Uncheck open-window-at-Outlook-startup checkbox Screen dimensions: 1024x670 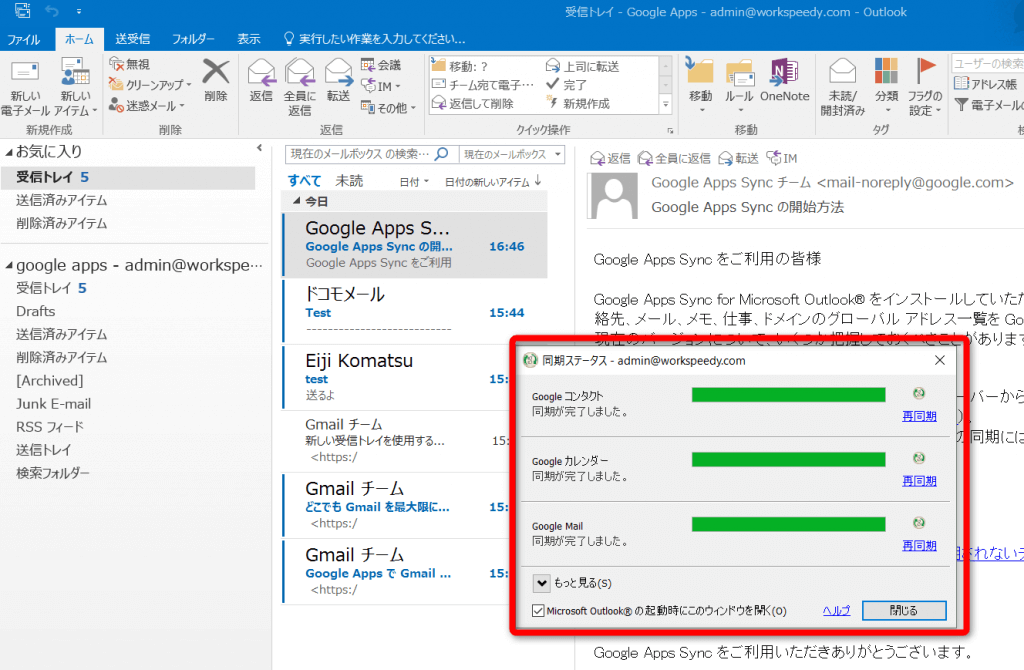coord(538,611)
